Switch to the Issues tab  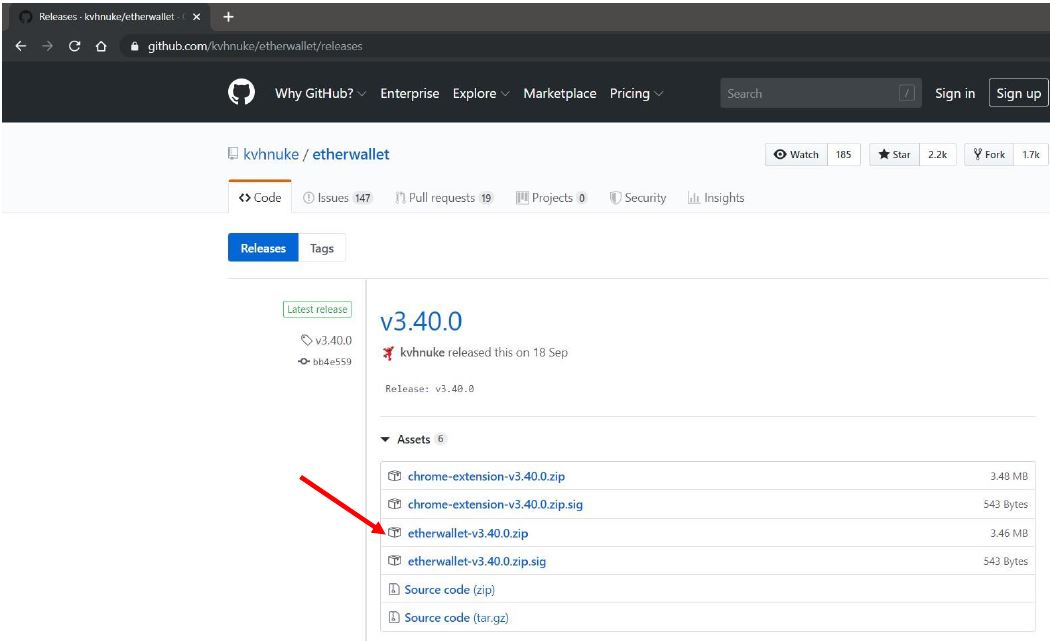[337, 198]
